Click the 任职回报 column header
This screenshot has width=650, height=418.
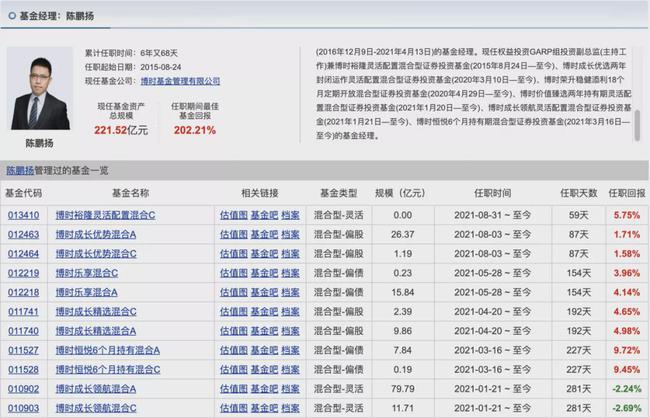point(627,193)
